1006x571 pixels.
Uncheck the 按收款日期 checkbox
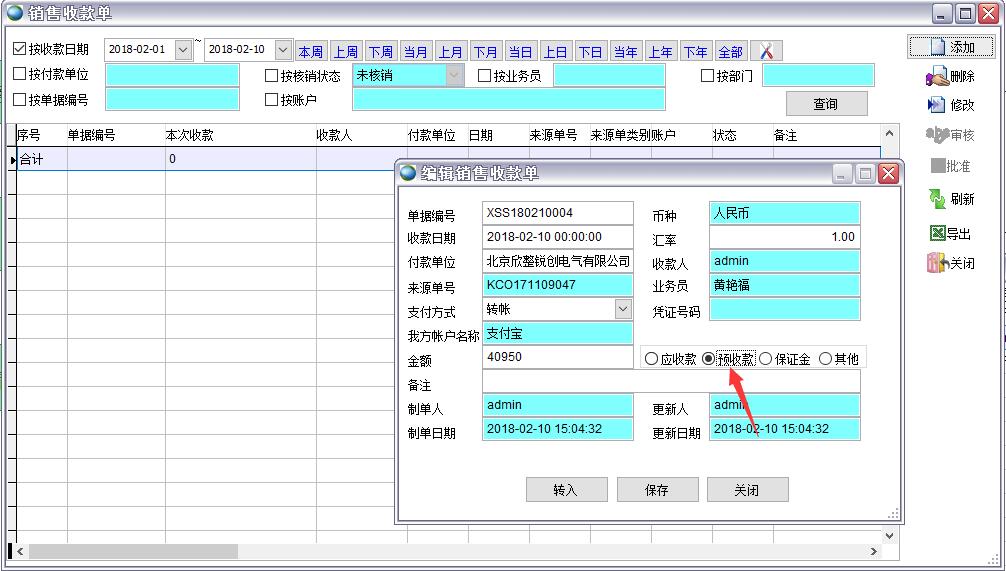coord(20,49)
